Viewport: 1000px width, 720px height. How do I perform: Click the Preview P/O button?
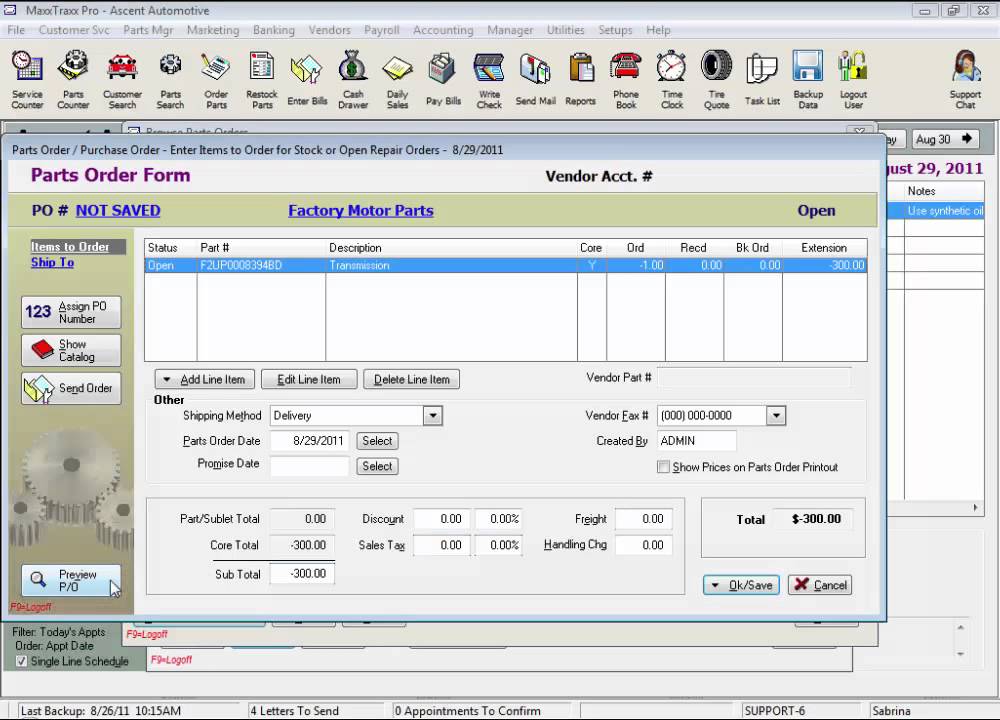pos(71,580)
